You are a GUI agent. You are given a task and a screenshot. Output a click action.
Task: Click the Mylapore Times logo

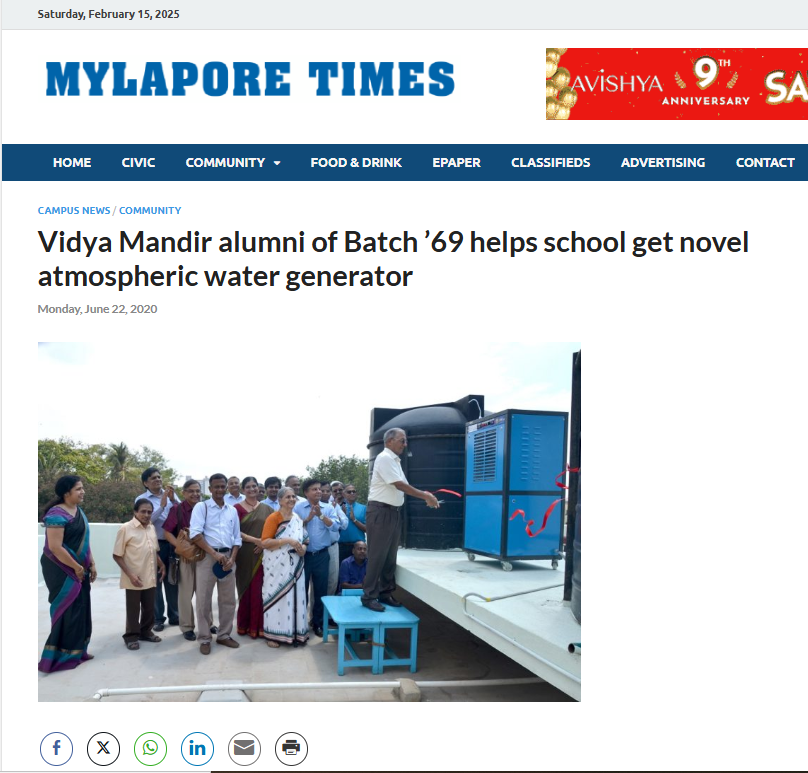click(250, 79)
